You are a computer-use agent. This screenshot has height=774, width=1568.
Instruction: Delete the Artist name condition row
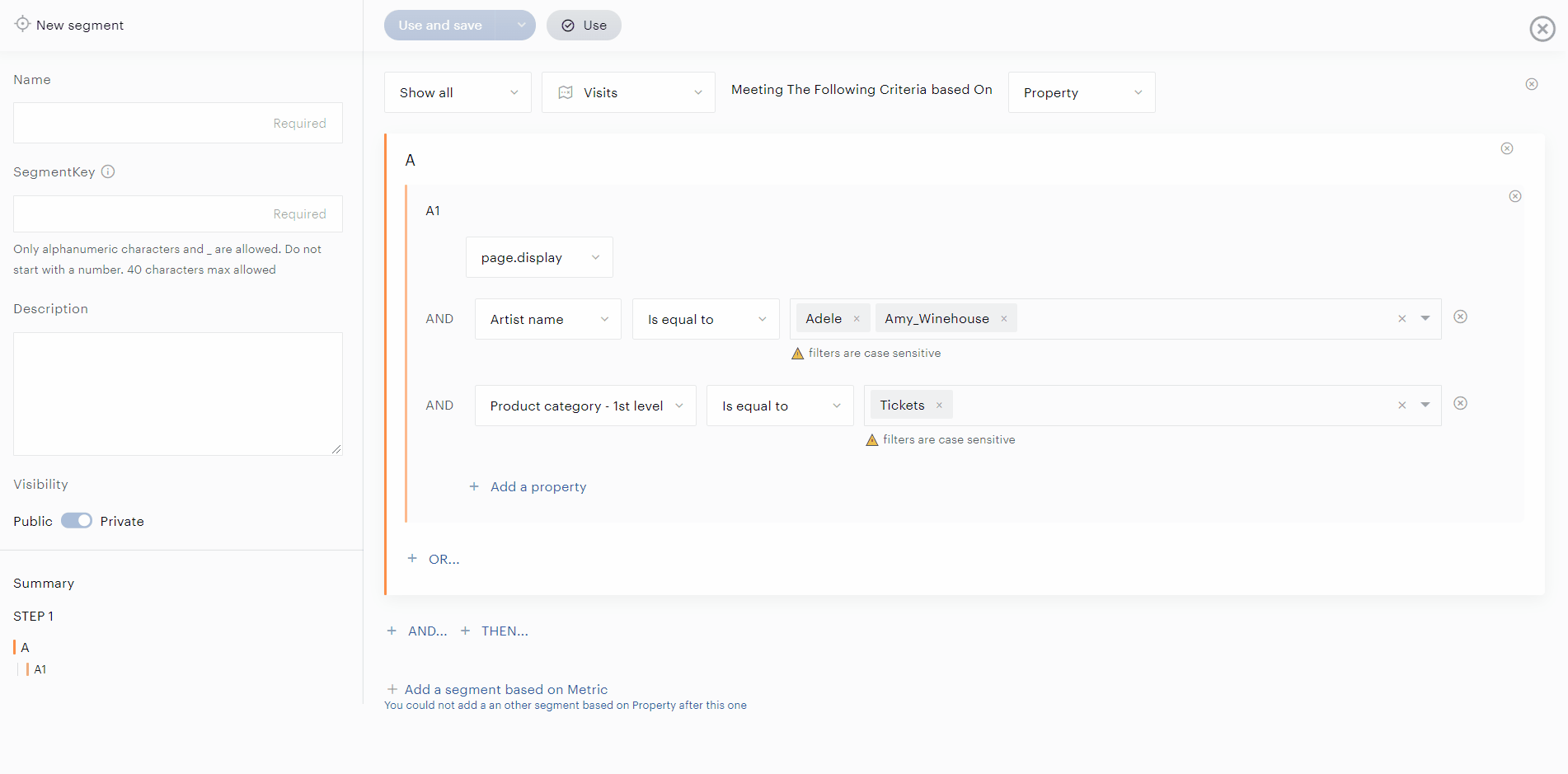1460,317
